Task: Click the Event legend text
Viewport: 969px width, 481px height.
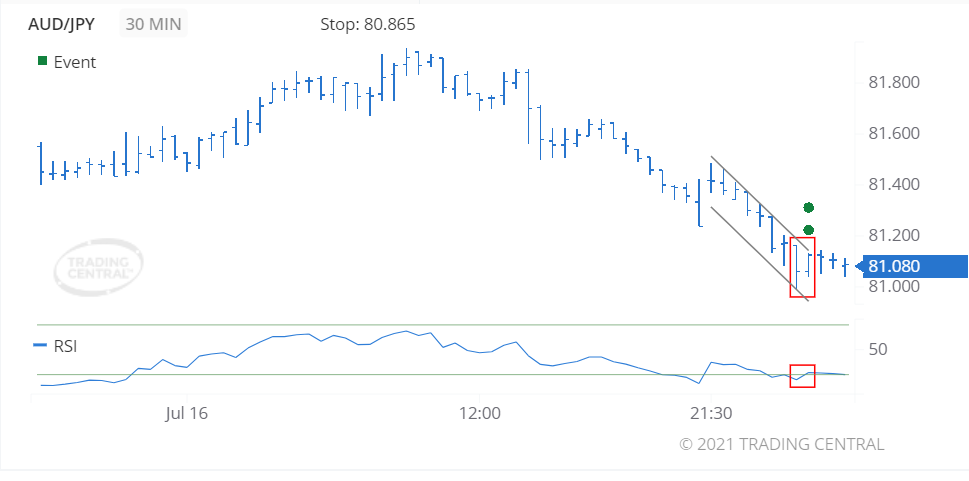Action: point(75,62)
